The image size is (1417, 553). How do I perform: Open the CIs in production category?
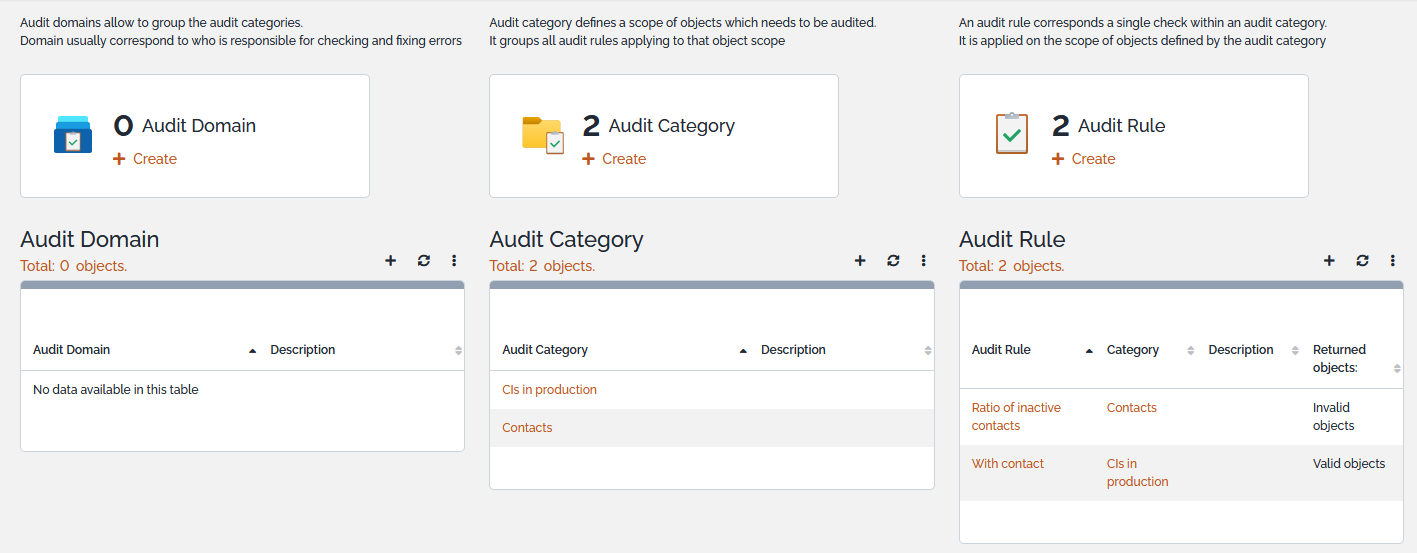pyautogui.click(x=549, y=390)
